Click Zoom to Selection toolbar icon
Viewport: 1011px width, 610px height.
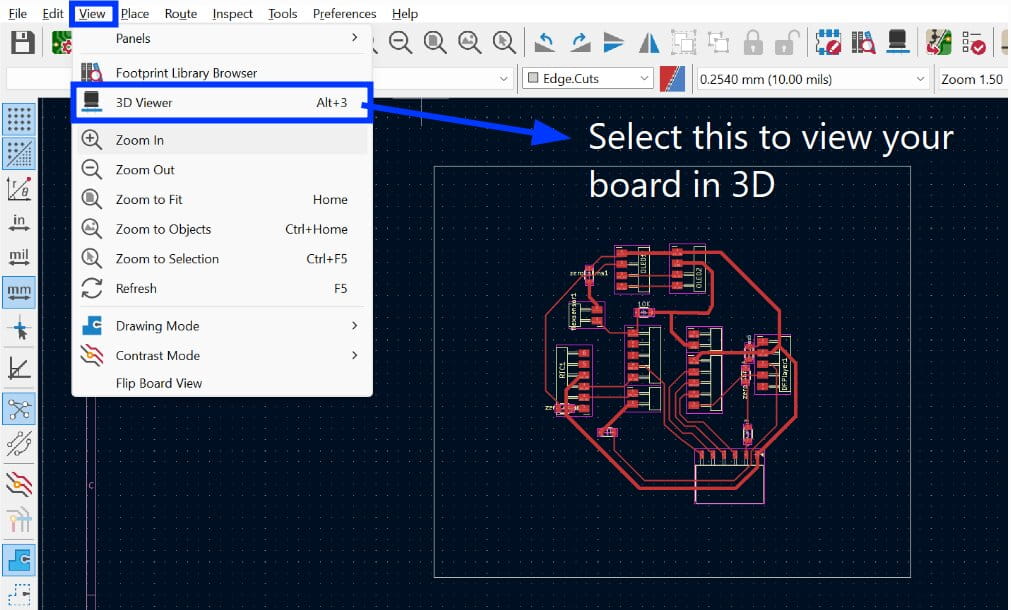pos(504,43)
